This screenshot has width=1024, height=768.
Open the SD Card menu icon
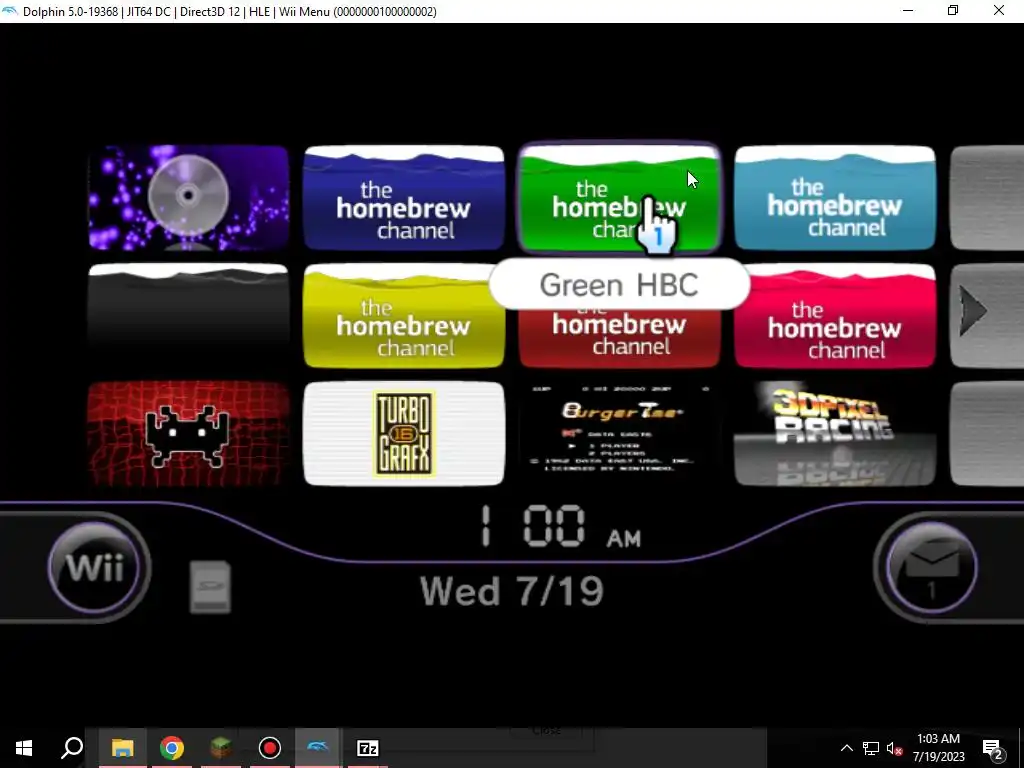click(x=210, y=586)
